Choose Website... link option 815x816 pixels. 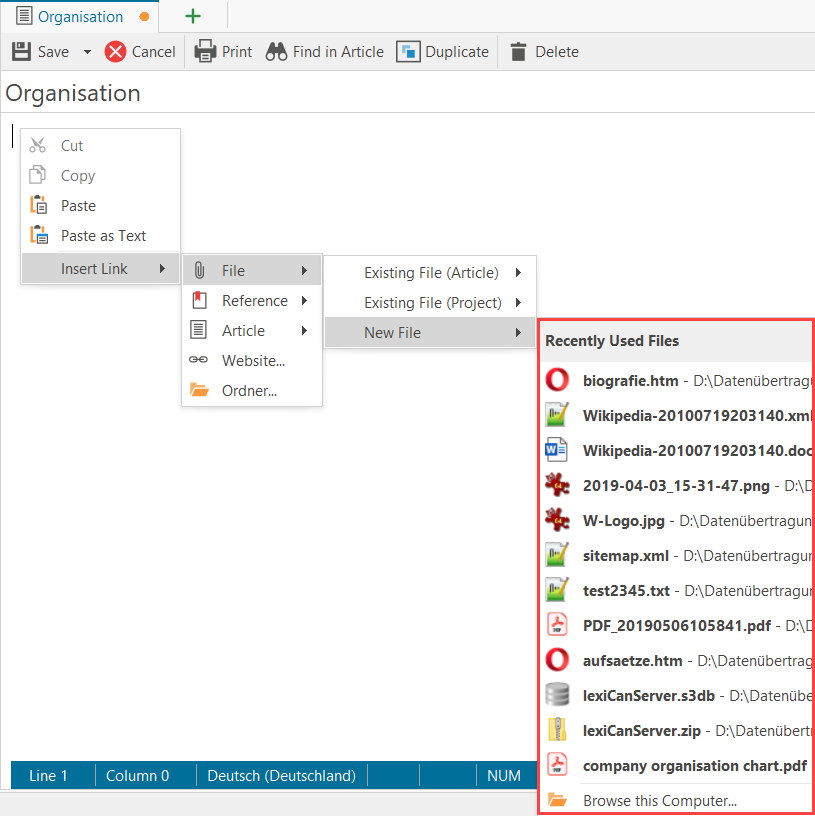tap(253, 361)
